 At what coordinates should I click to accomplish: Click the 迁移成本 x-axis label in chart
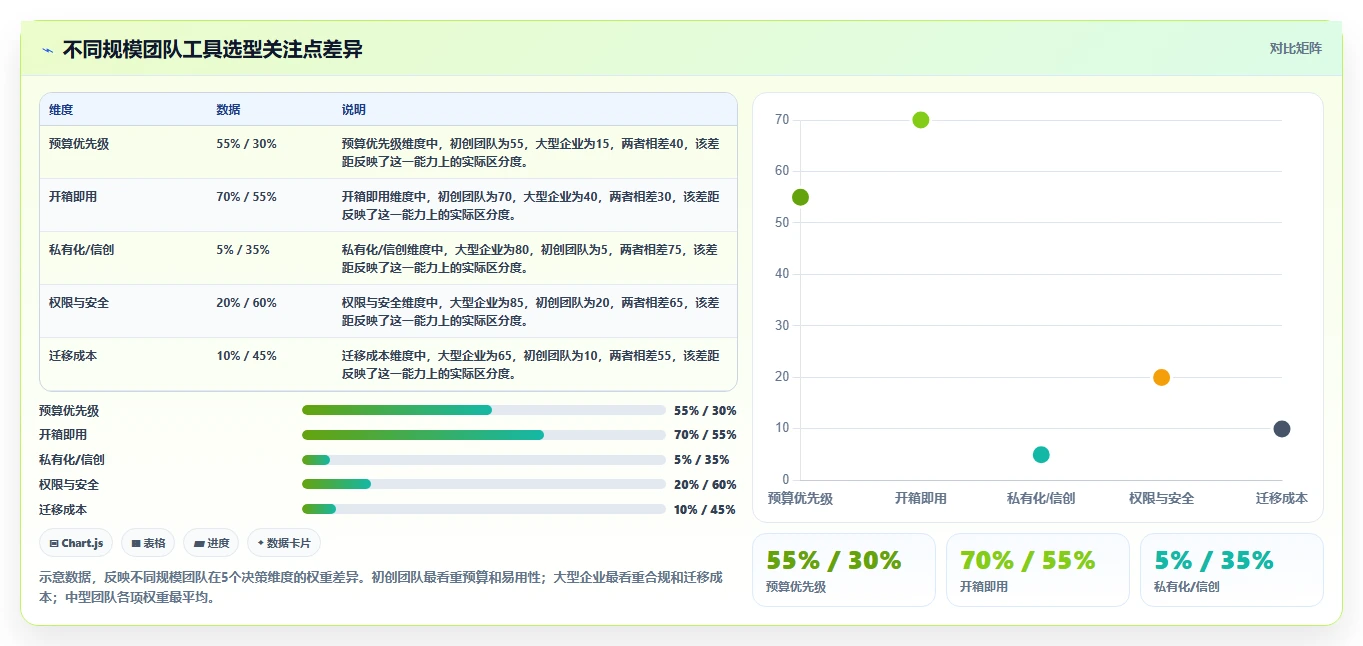coord(1282,498)
